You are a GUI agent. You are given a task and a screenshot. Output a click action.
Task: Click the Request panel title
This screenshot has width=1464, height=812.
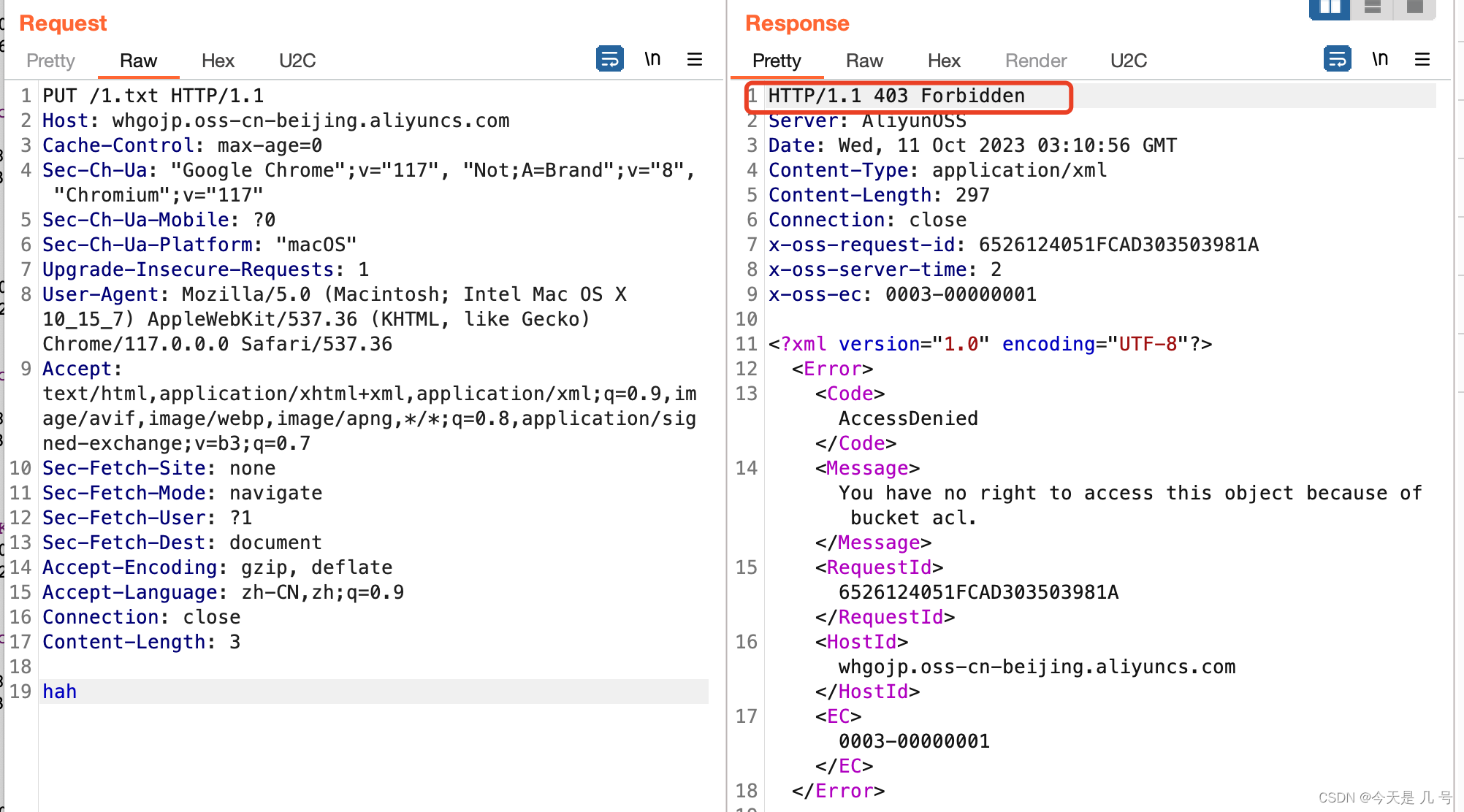coord(63,23)
